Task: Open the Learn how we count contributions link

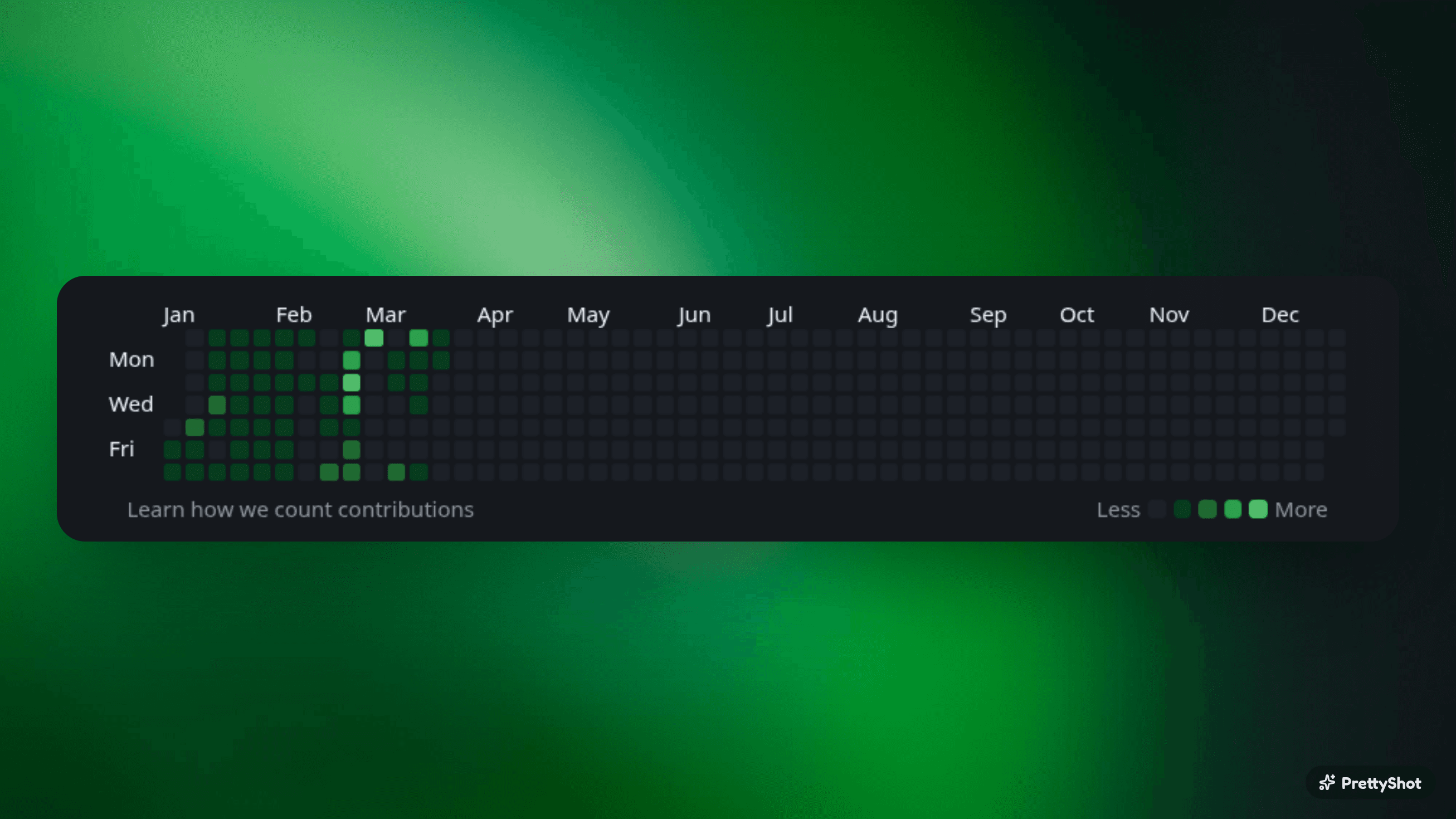Action: (x=301, y=509)
